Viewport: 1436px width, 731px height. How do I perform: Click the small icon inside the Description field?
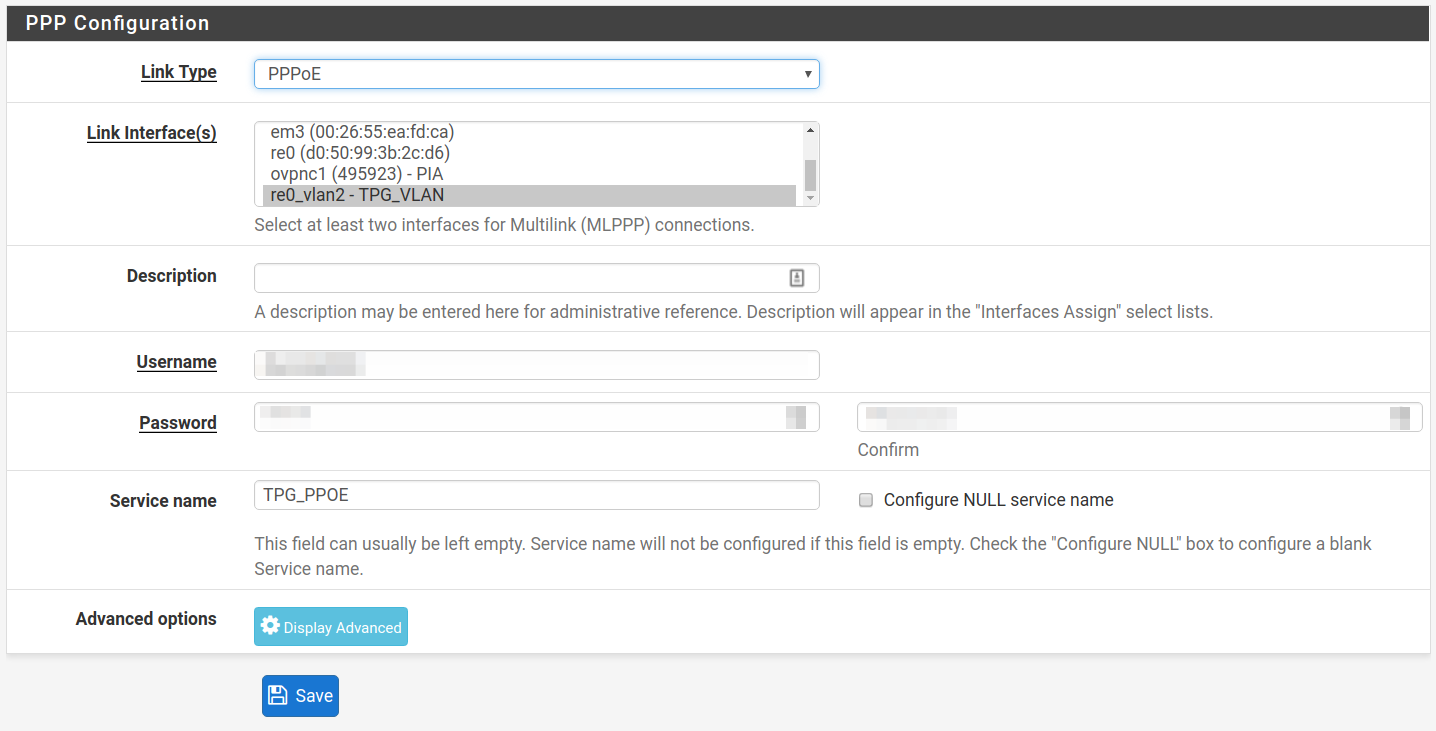(797, 277)
